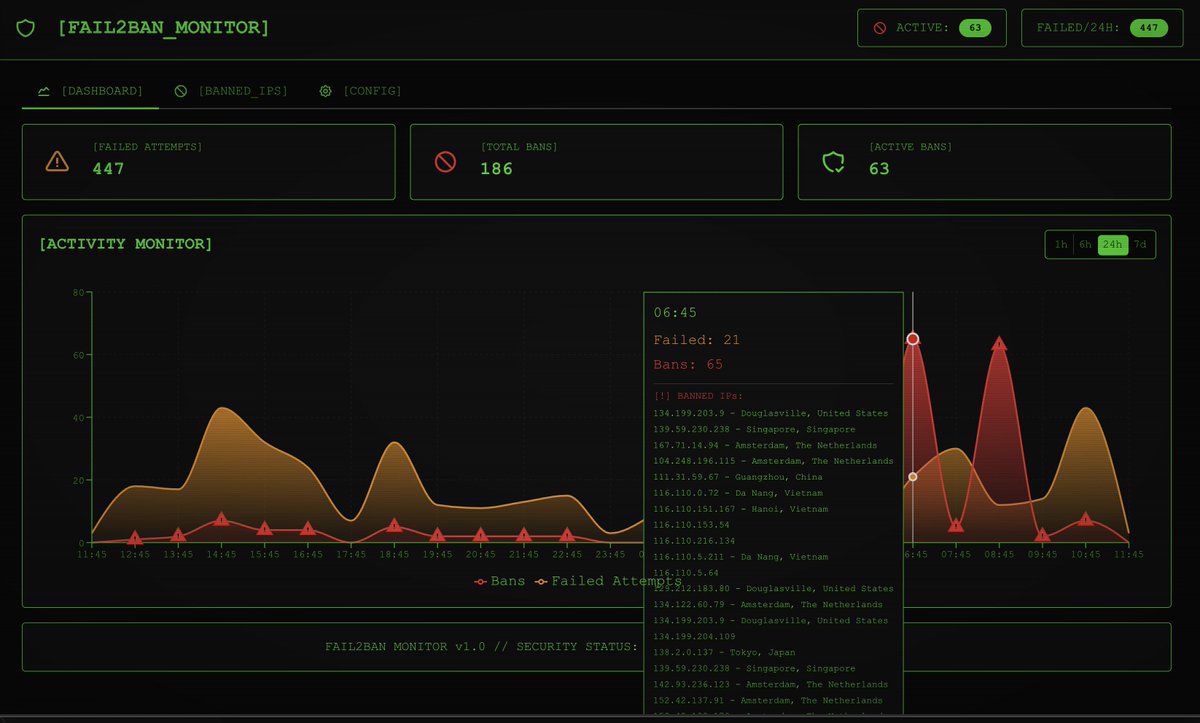The height and width of the screenshot is (723, 1200).
Task: Click 'Bans: 65' in the tooltip
Action: tap(688, 365)
